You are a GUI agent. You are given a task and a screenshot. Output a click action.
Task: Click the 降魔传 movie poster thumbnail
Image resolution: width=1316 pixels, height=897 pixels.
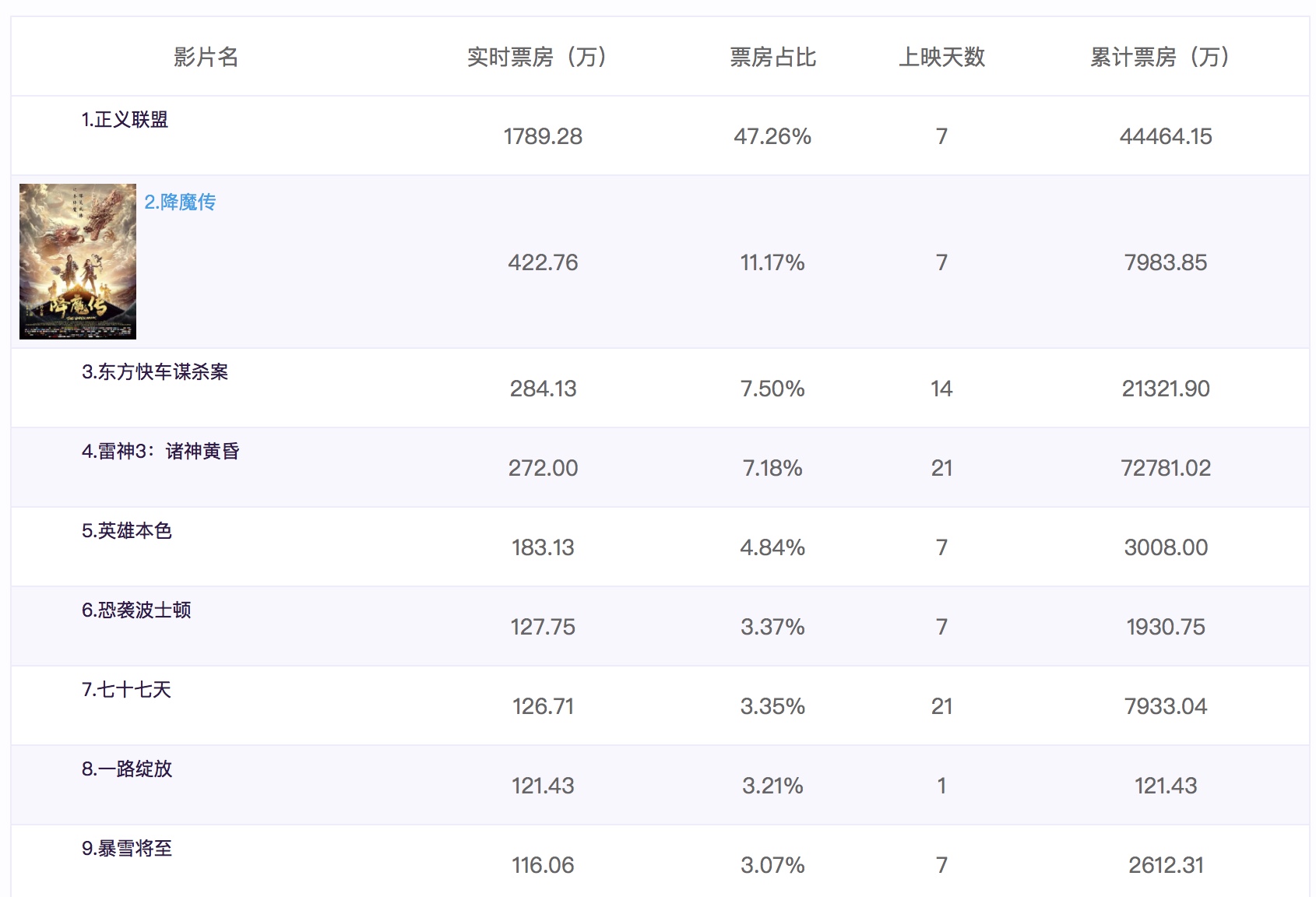[78, 262]
